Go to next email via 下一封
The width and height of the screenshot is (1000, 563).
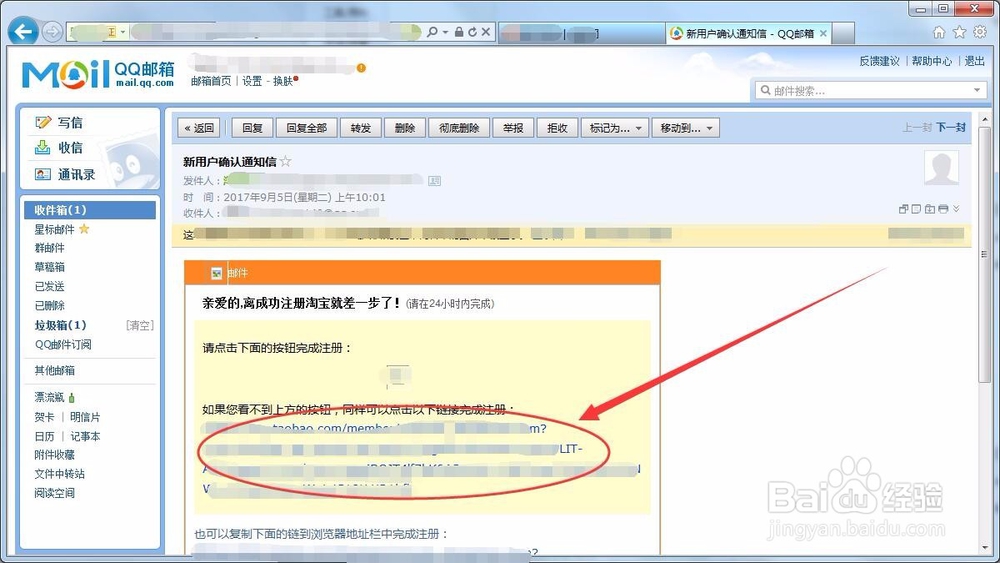951,128
